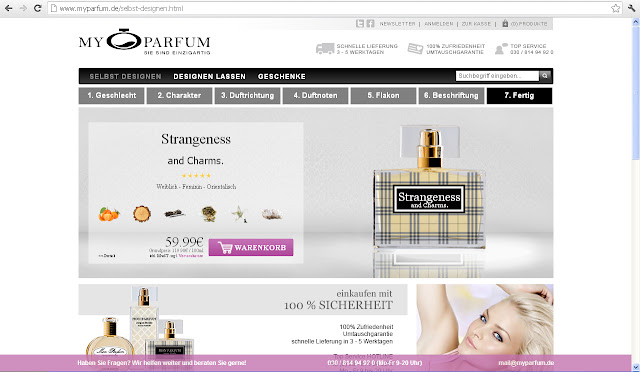This screenshot has height=372, width=640.
Task: Bookmark the page with the star icon
Action: coord(616,8)
